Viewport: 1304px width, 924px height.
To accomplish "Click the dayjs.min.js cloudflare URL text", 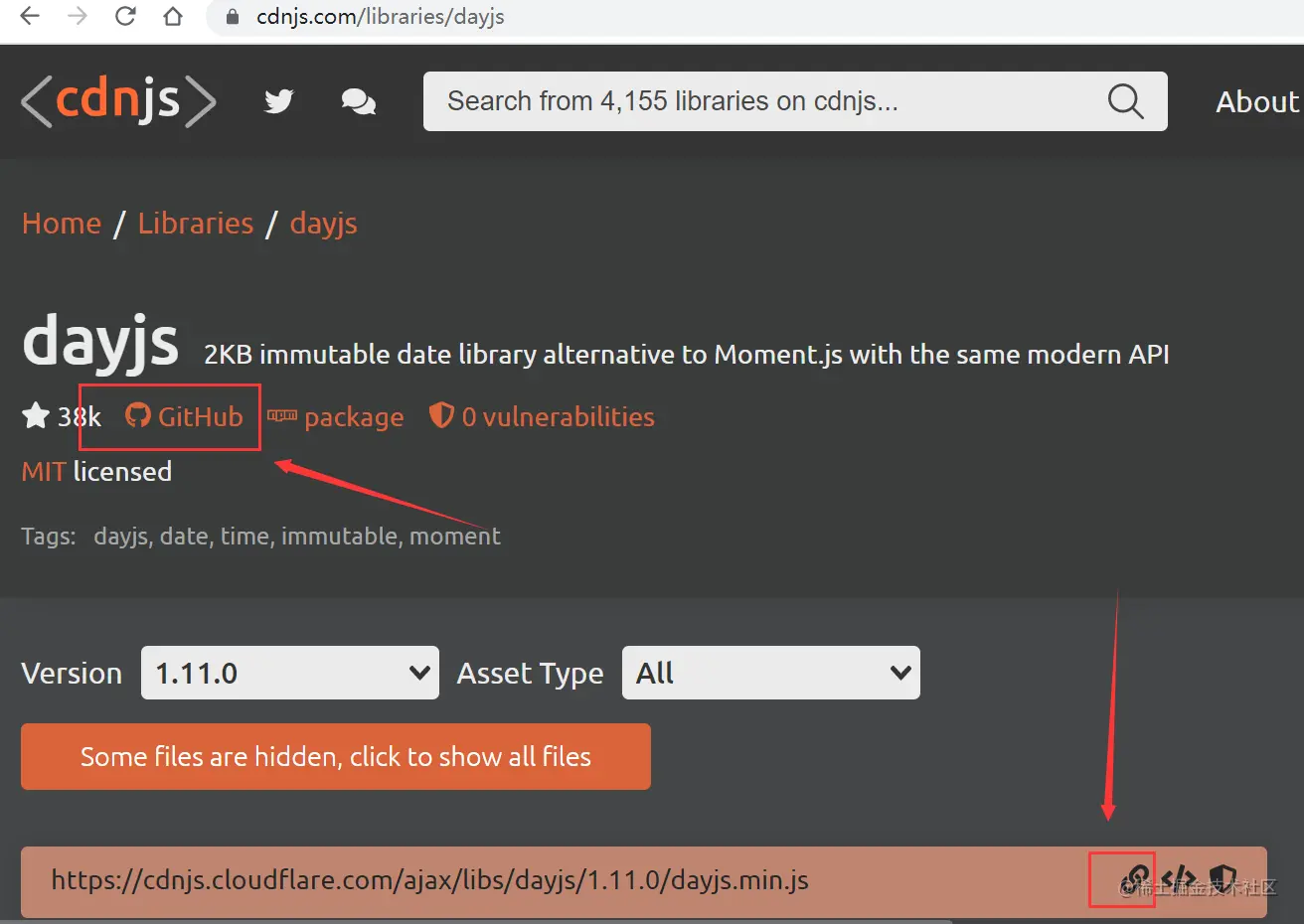I will point(430,880).
